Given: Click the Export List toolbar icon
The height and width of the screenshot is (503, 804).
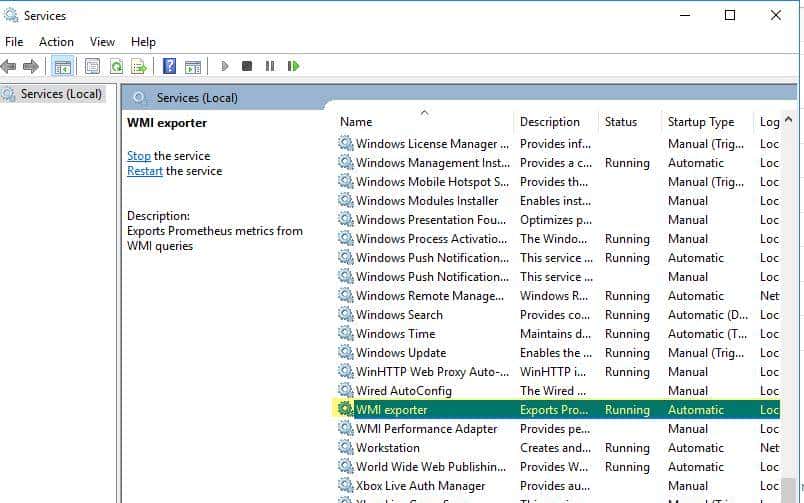Looking at the screenshot, I should click(139, 67).
